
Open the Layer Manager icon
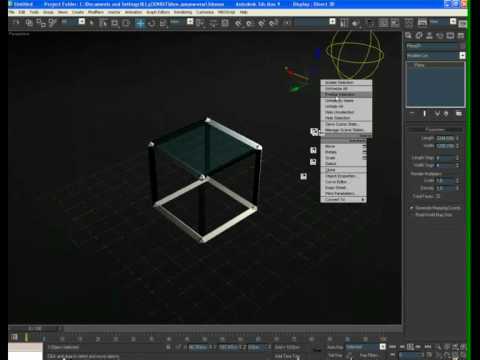pos(370,23)
